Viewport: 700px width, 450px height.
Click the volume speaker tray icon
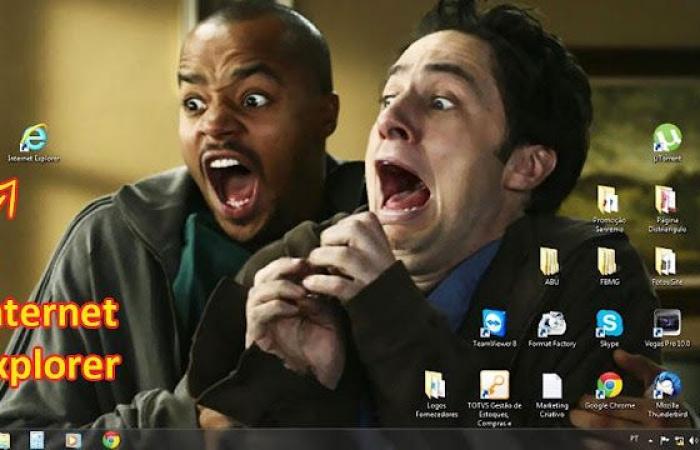point(693,441)
